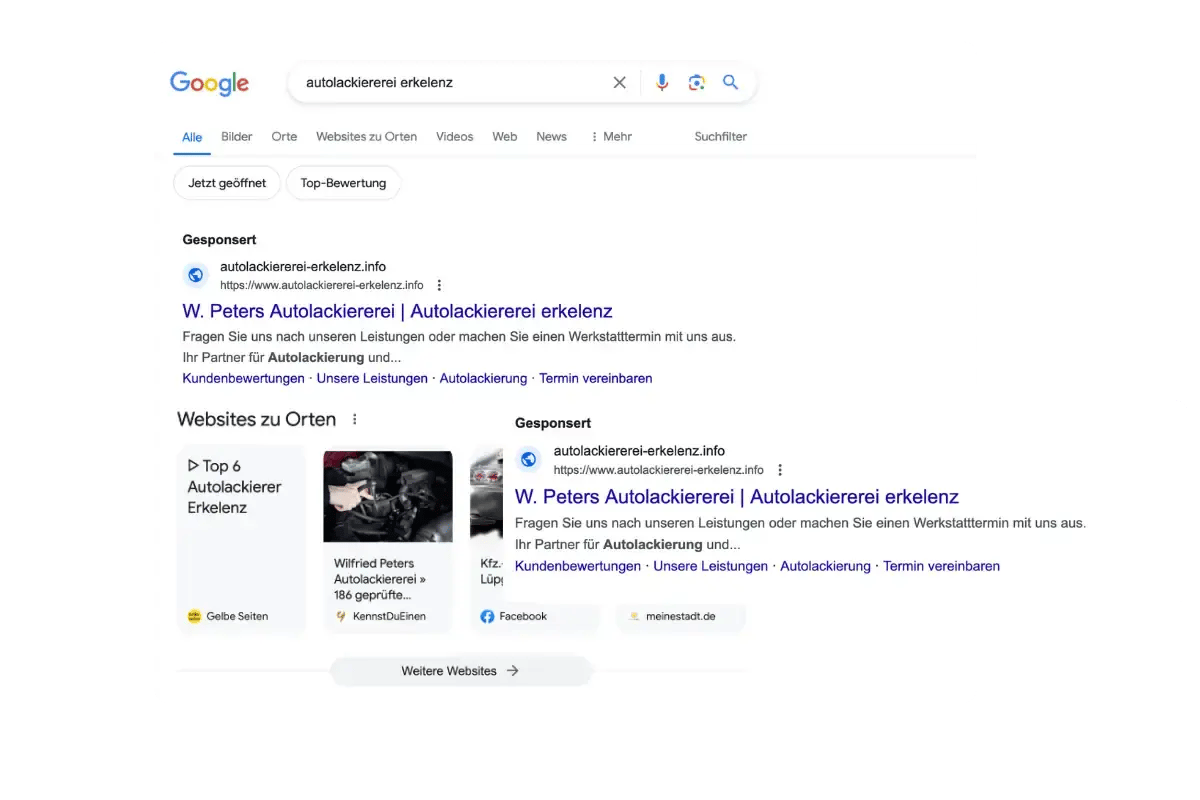Open three-dot menu in the enlarged overlay ad
1200x800 pixels.
tap(780, 470)
